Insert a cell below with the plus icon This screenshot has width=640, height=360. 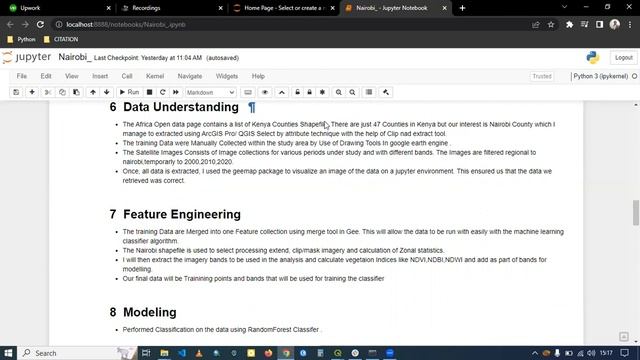32,92
